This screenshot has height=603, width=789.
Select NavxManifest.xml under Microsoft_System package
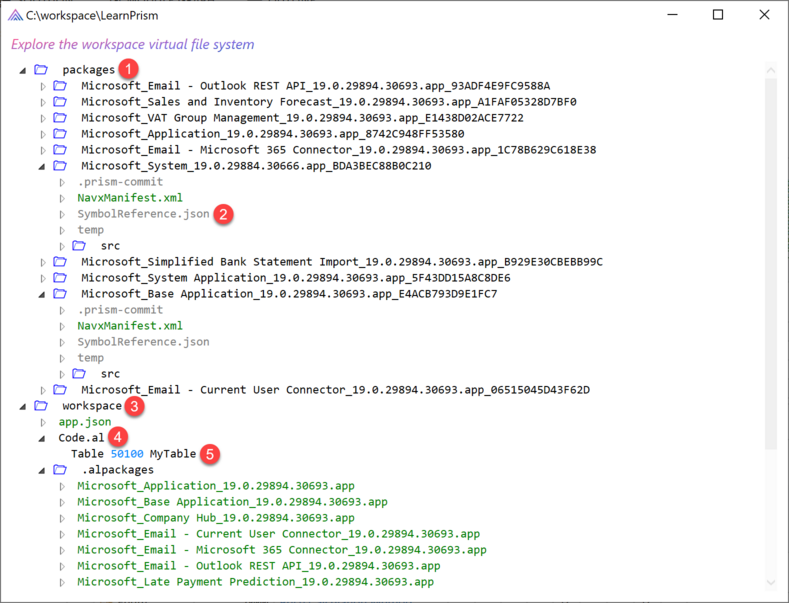[130, 198]
